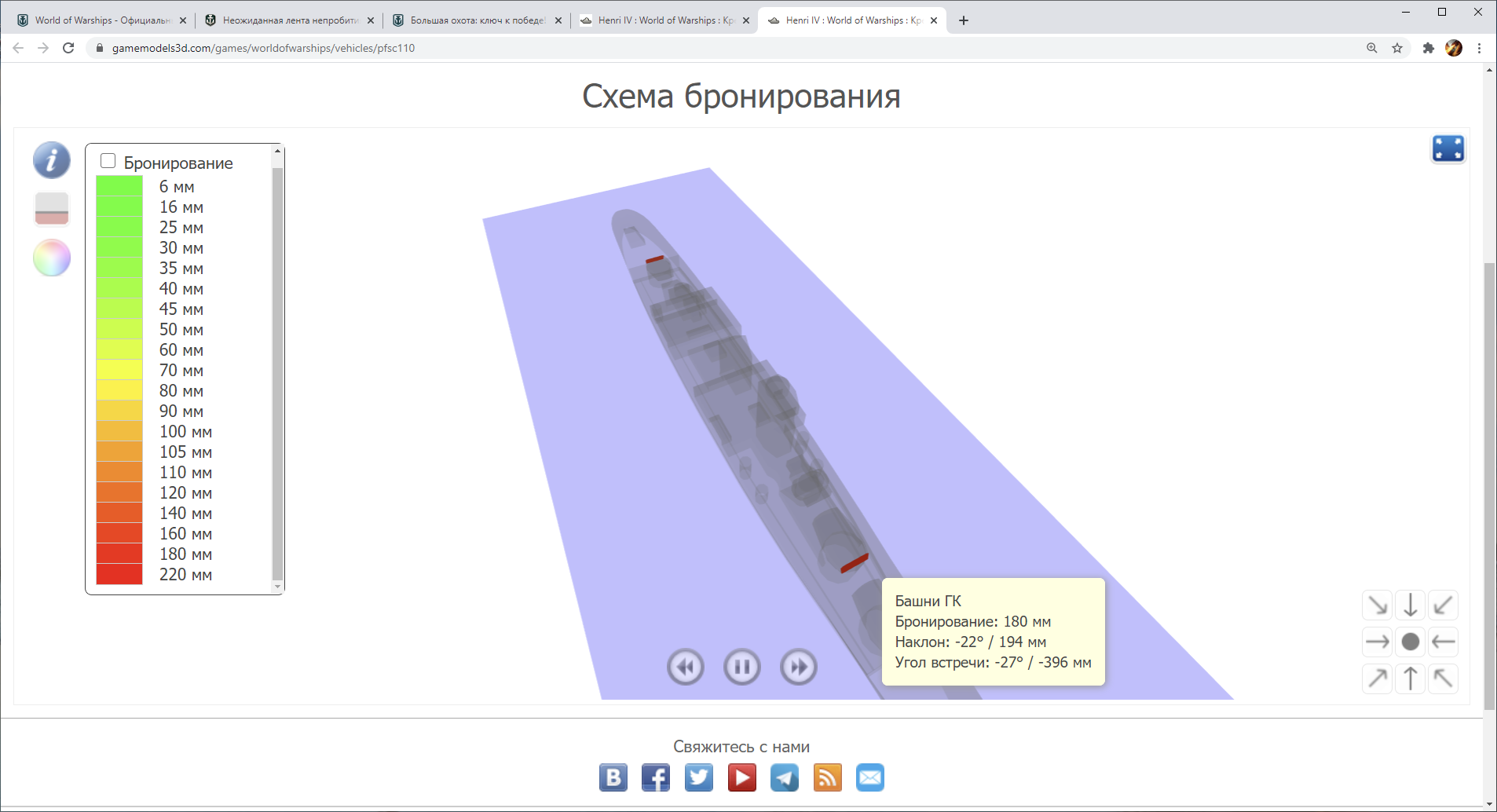Click the small red armor part near bow

(x=654, y=258)
